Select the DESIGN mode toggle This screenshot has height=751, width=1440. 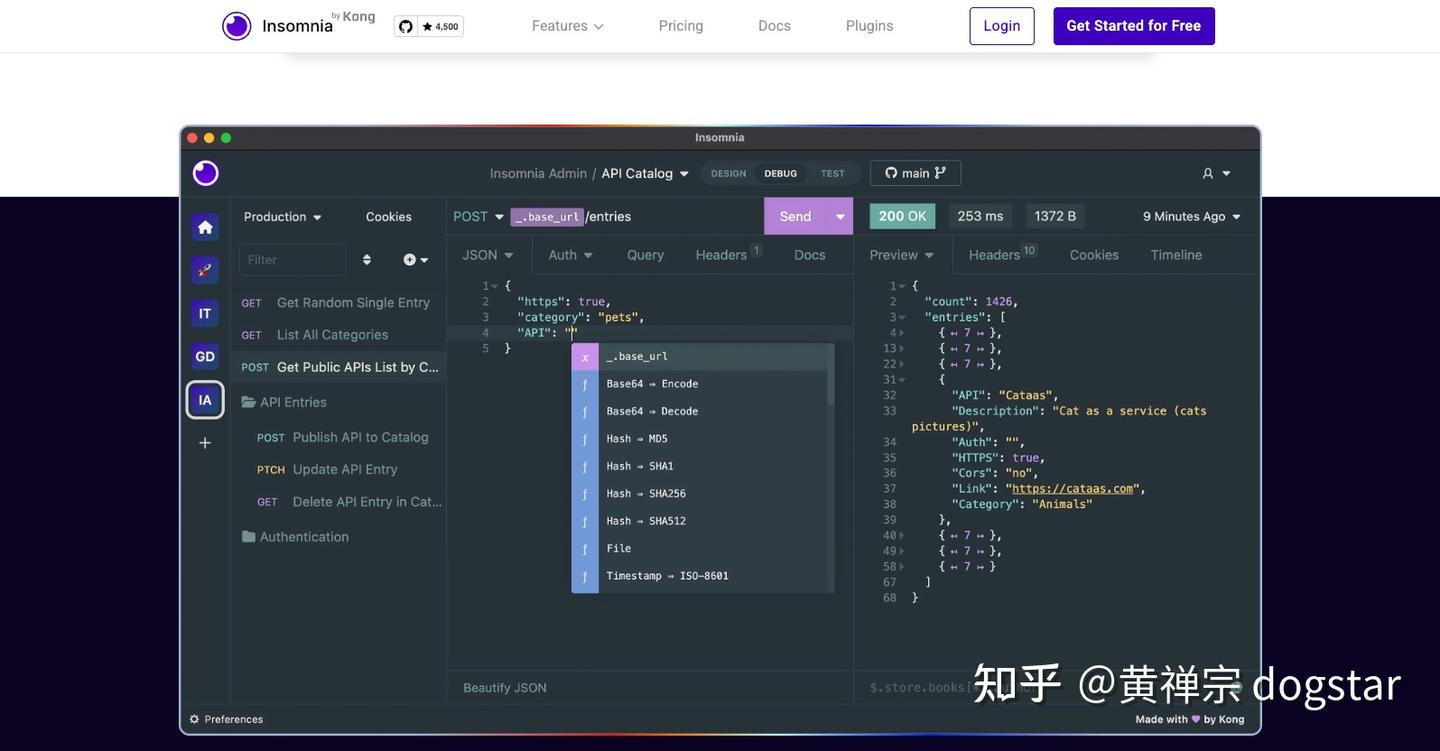tap(728, 173)
